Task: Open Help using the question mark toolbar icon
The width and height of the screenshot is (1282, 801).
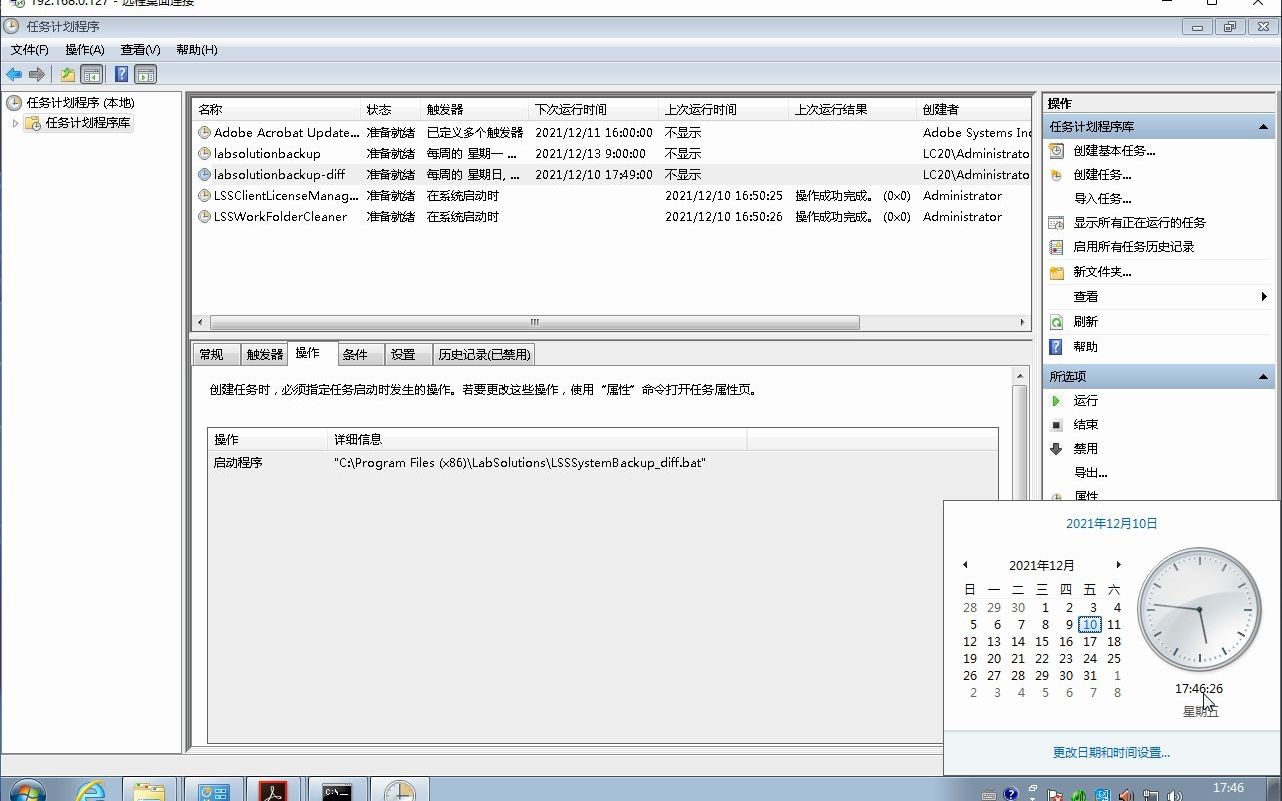Action: (121, 73)
